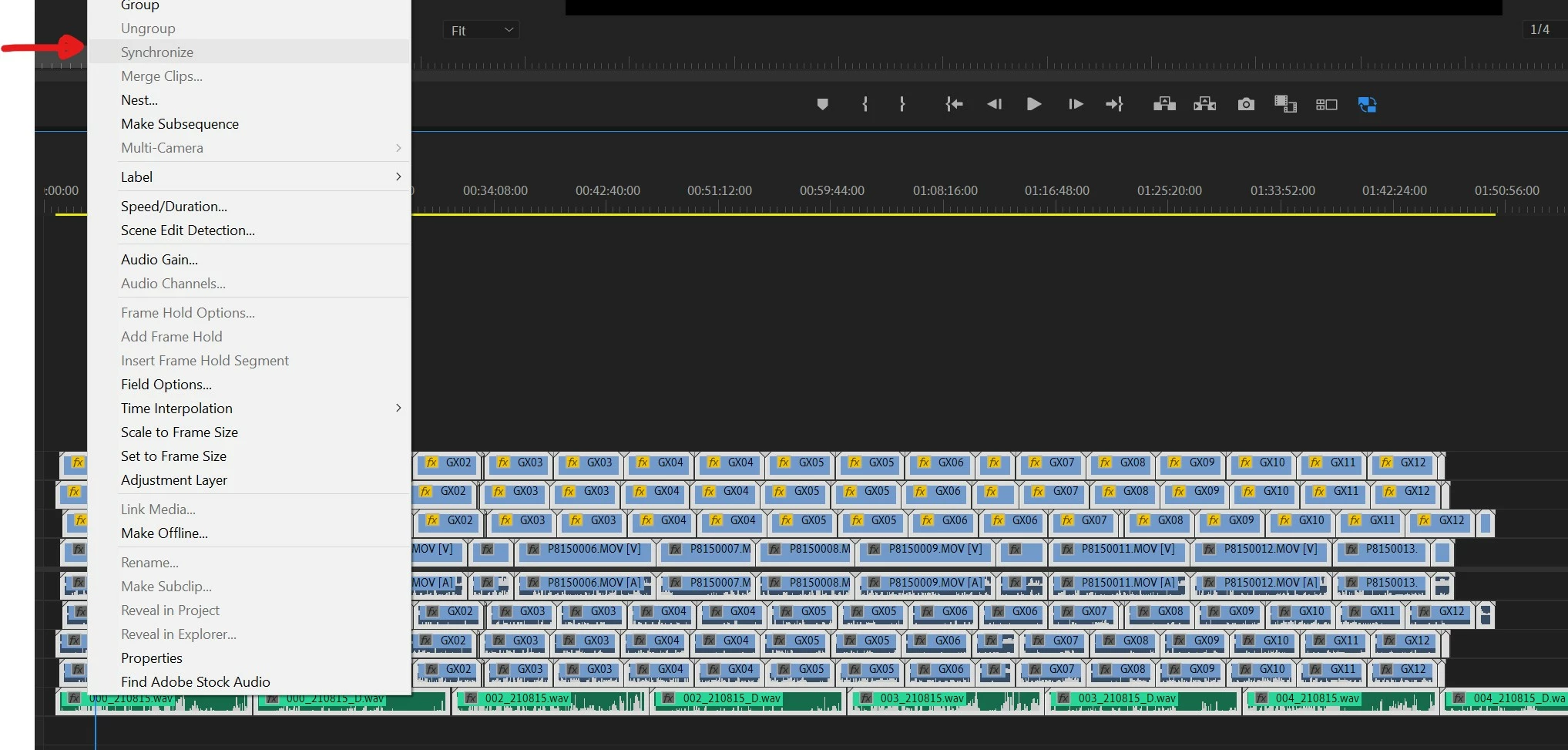Click the Extract button icon
The image size is (1568, 750).
point(1204,104)
